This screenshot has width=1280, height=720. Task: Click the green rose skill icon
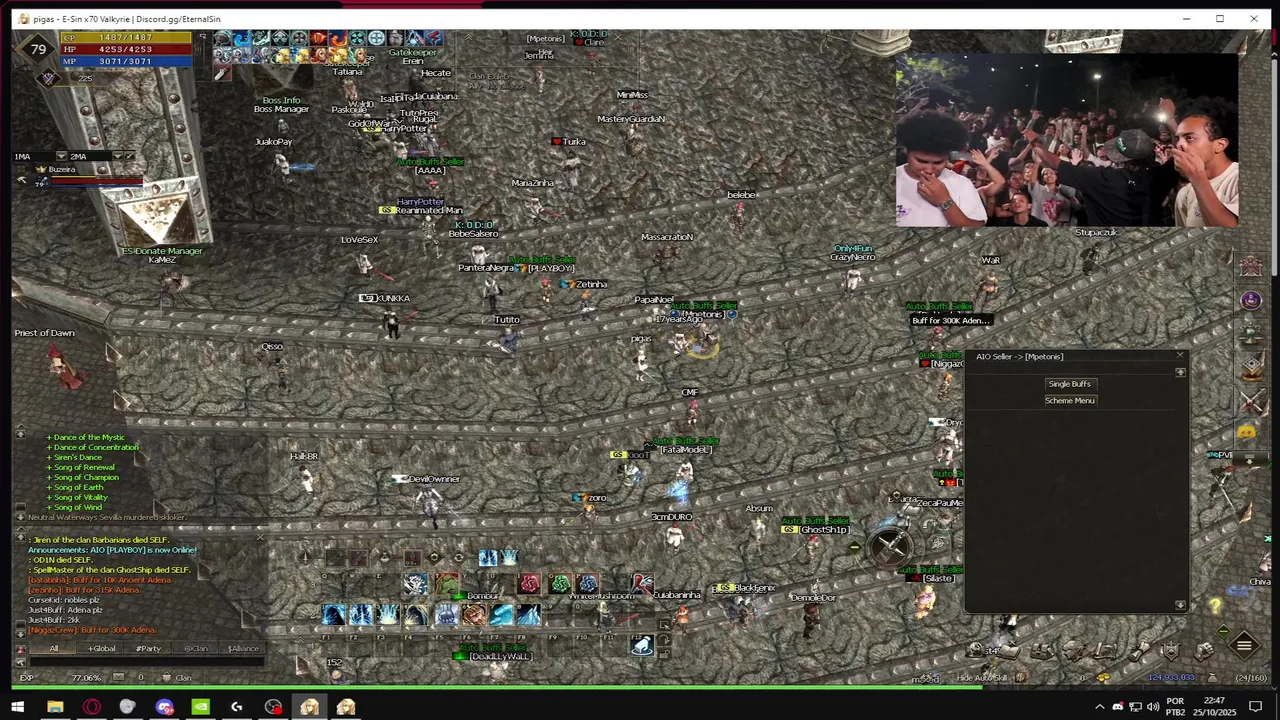pos(560,583)
